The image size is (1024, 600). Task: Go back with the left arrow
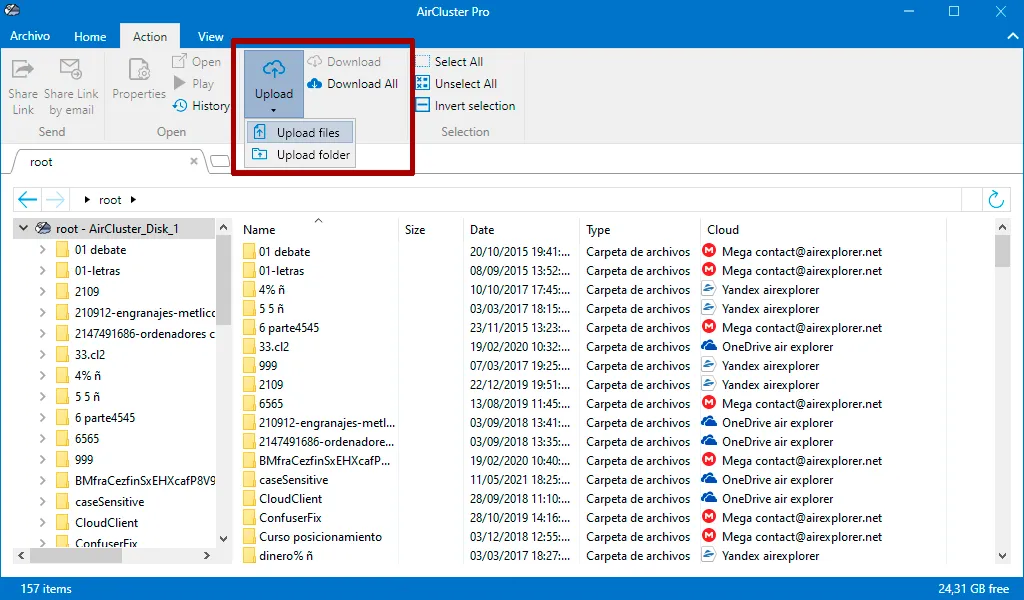click(27, 199)
